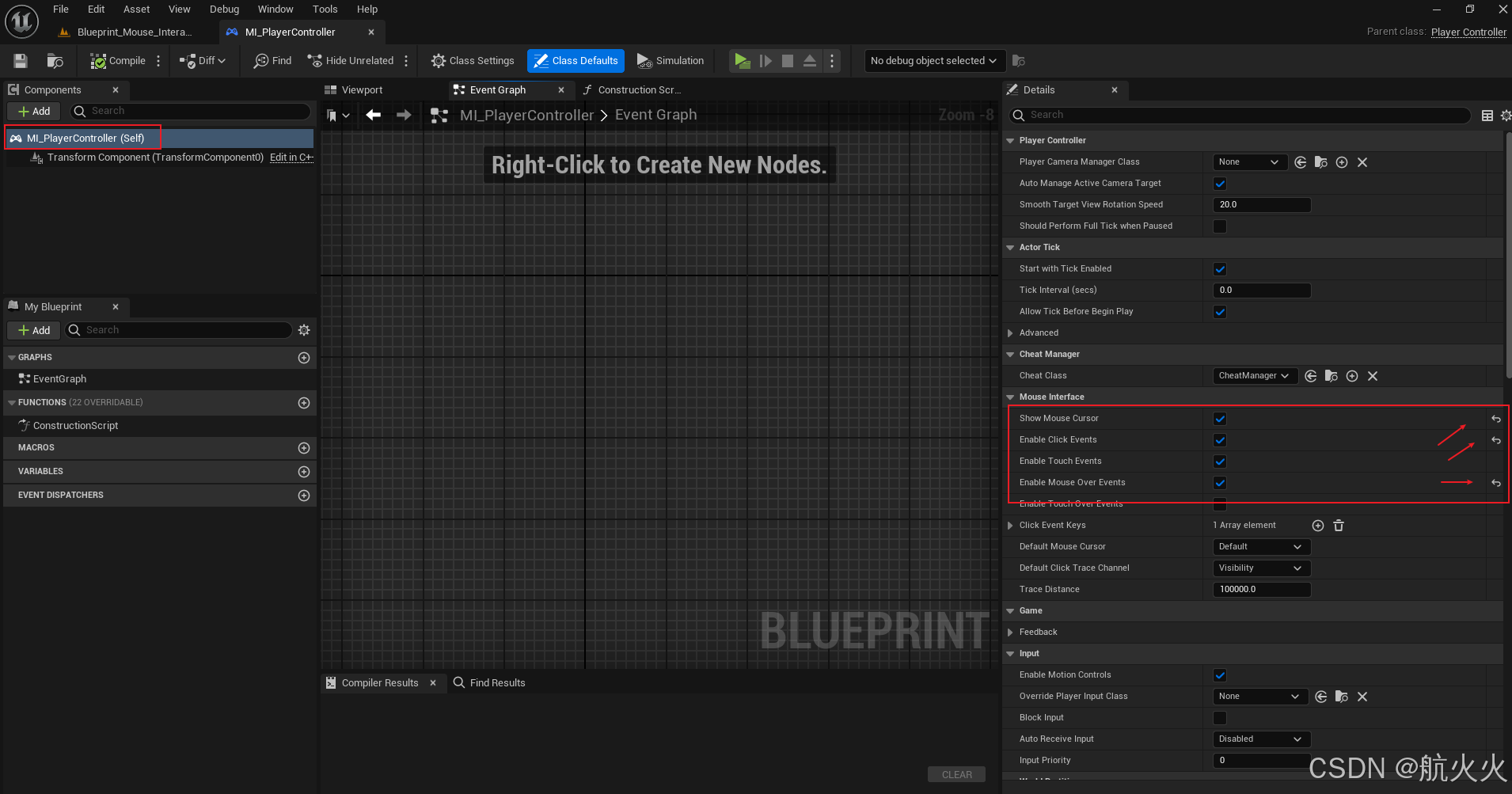Viewport: 1512px width, 794px height.
Task: Add a new macro with plus icon
Action: coord(304,448)
